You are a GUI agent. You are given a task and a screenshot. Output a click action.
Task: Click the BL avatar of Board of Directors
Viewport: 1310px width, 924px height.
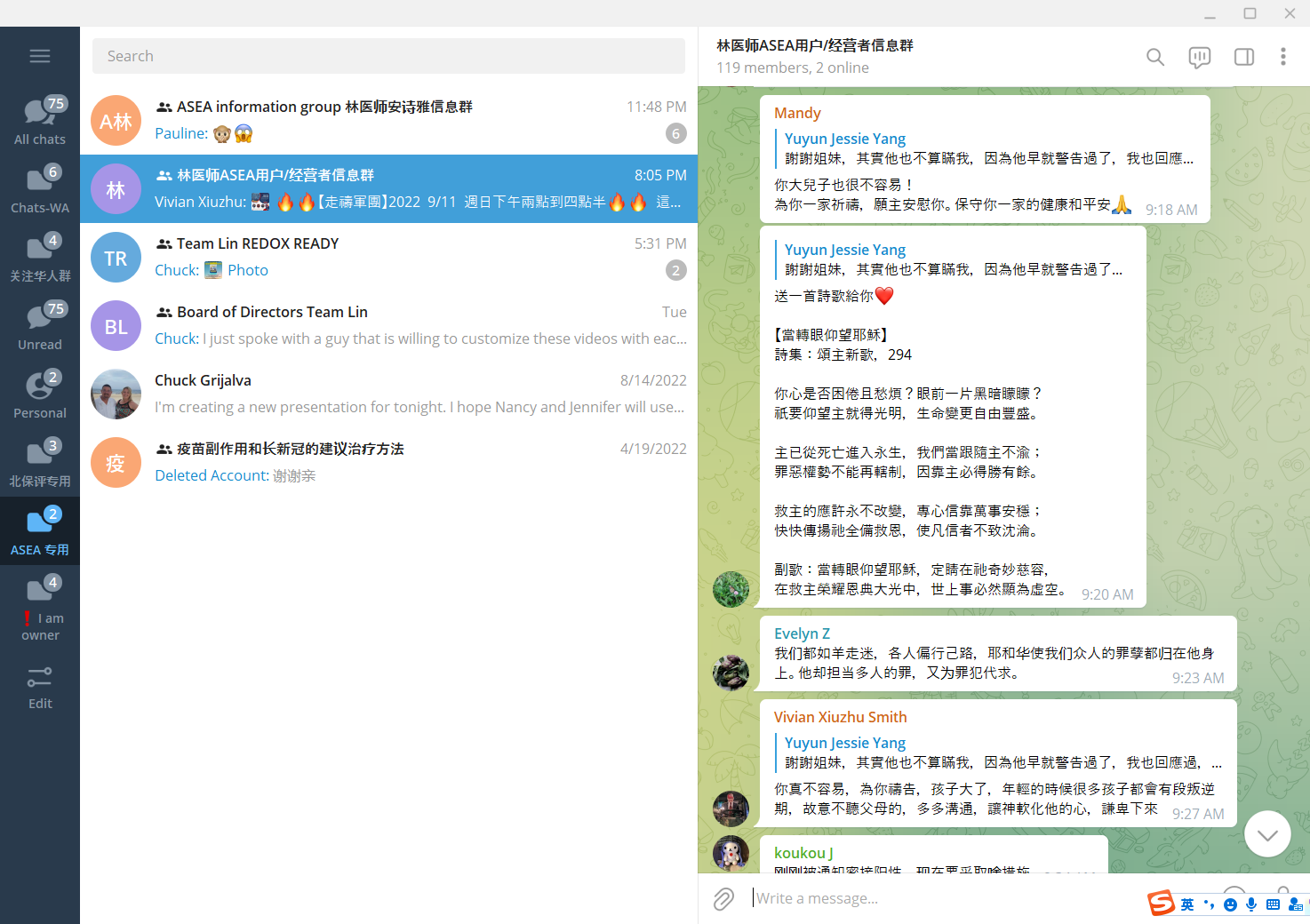(x=116, y=326)
